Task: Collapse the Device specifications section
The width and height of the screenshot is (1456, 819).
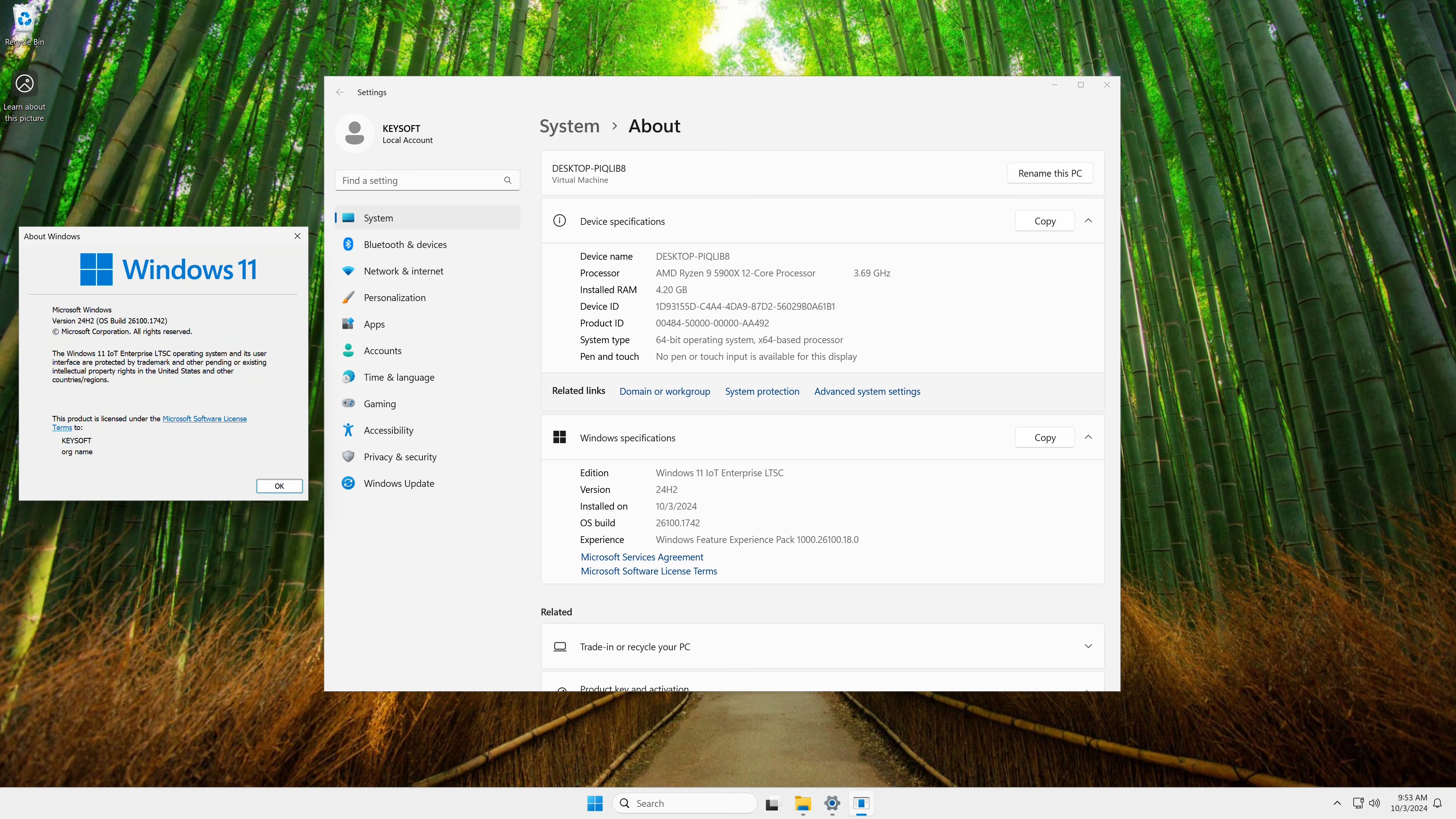Action: click(x=1088, y=221)
